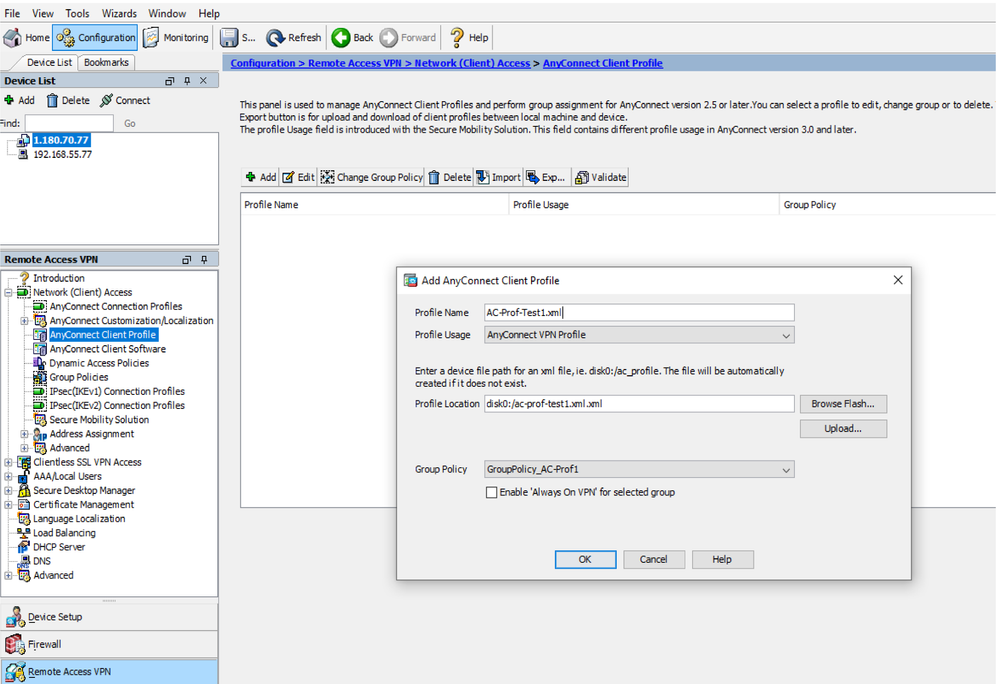Open the View menu

pyautogui.click(x=43, y=13)
